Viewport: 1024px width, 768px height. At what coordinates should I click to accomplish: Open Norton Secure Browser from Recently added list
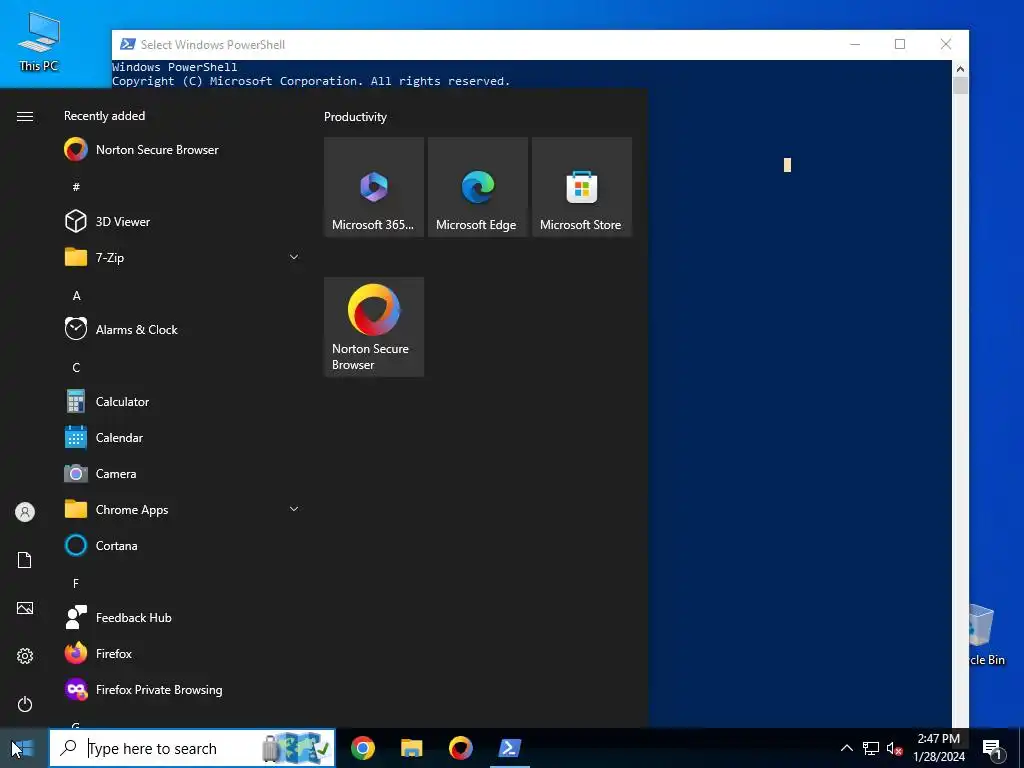(x=181, y=150)
